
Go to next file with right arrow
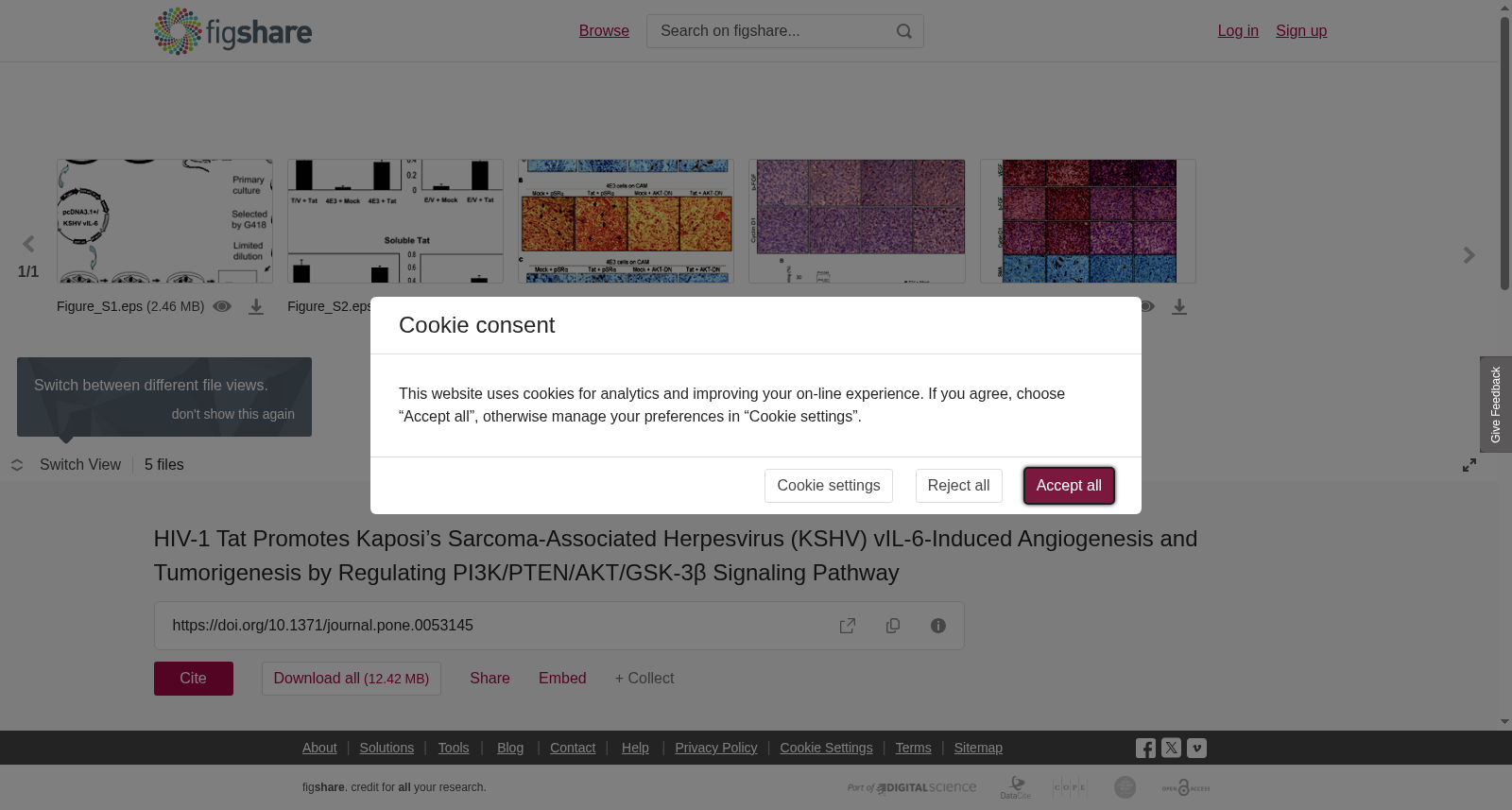coord(1469,255)
